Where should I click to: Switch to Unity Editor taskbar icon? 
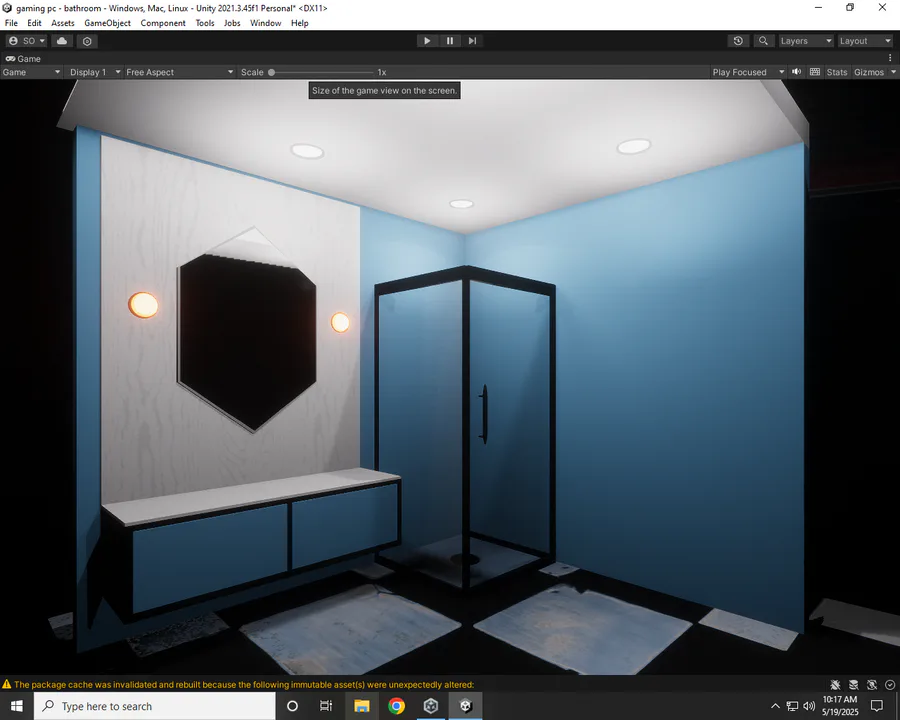tap(465, 706)
